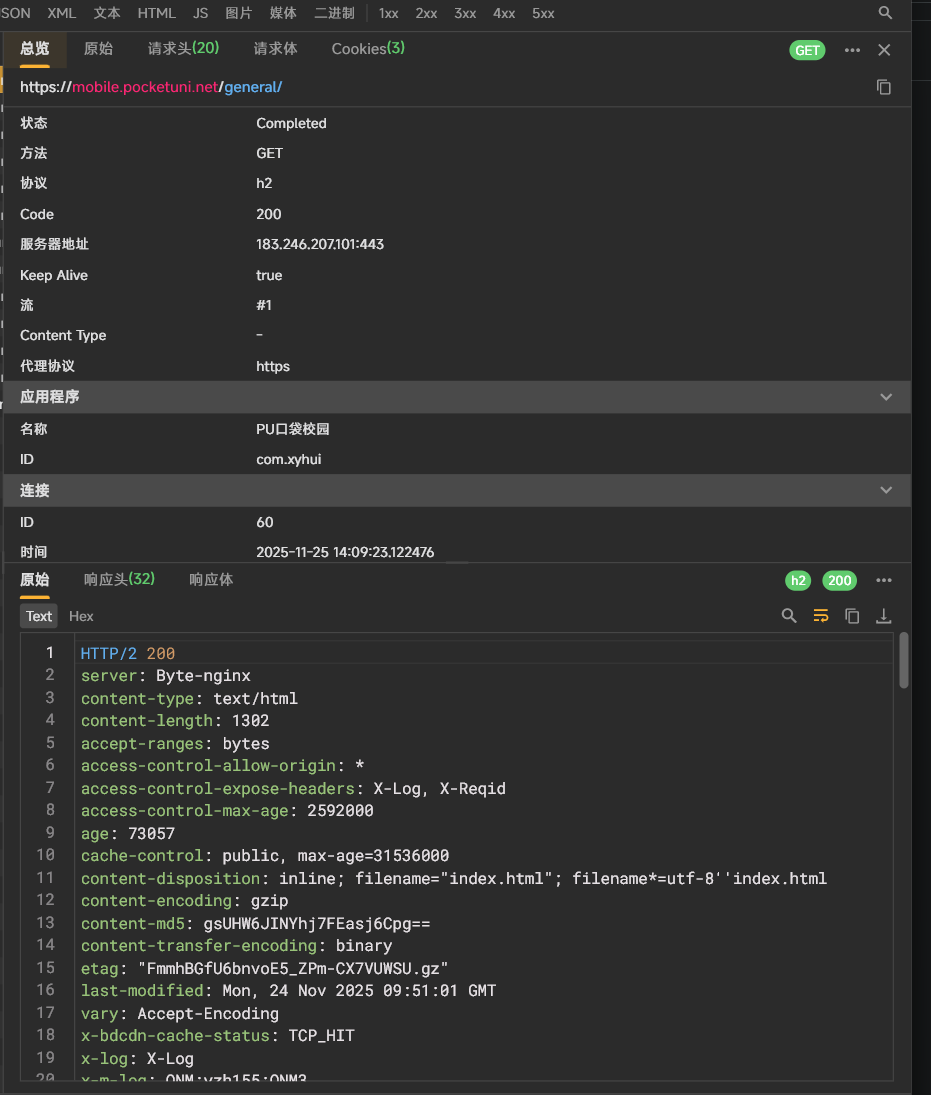The height and width of the screenshot is (1095, 931).
Task: Open the 响应头 tab
Action: click(x=119, y=579)
